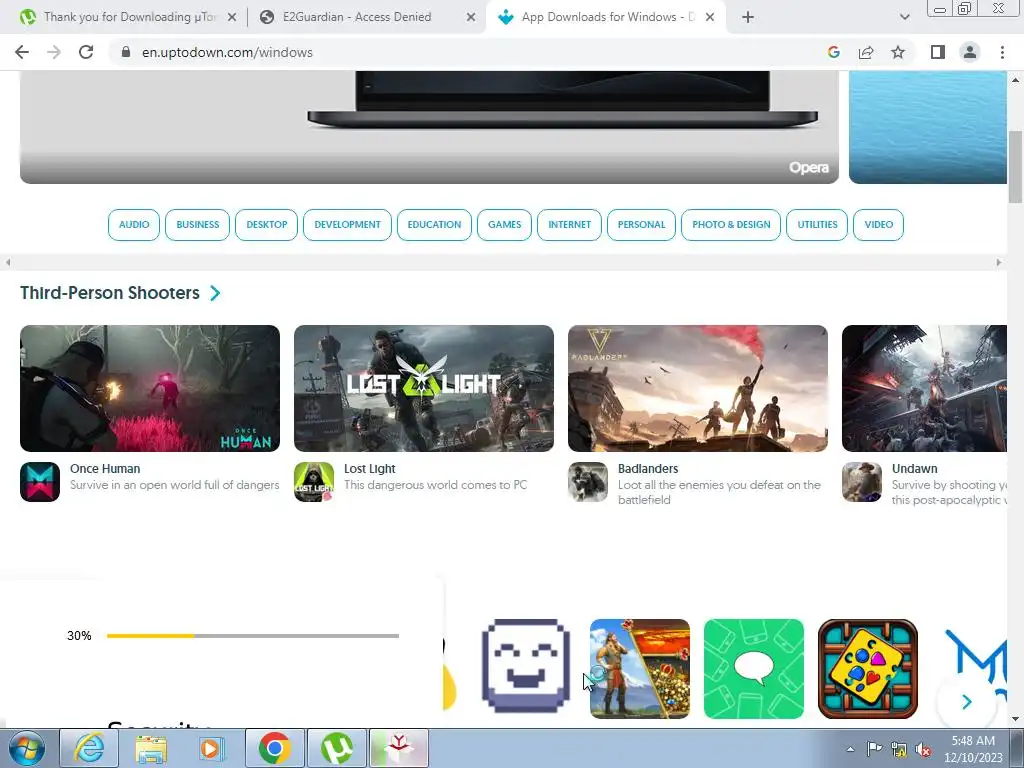
Task: Open the UTILITIES category
Action: (x=817, y=225)
